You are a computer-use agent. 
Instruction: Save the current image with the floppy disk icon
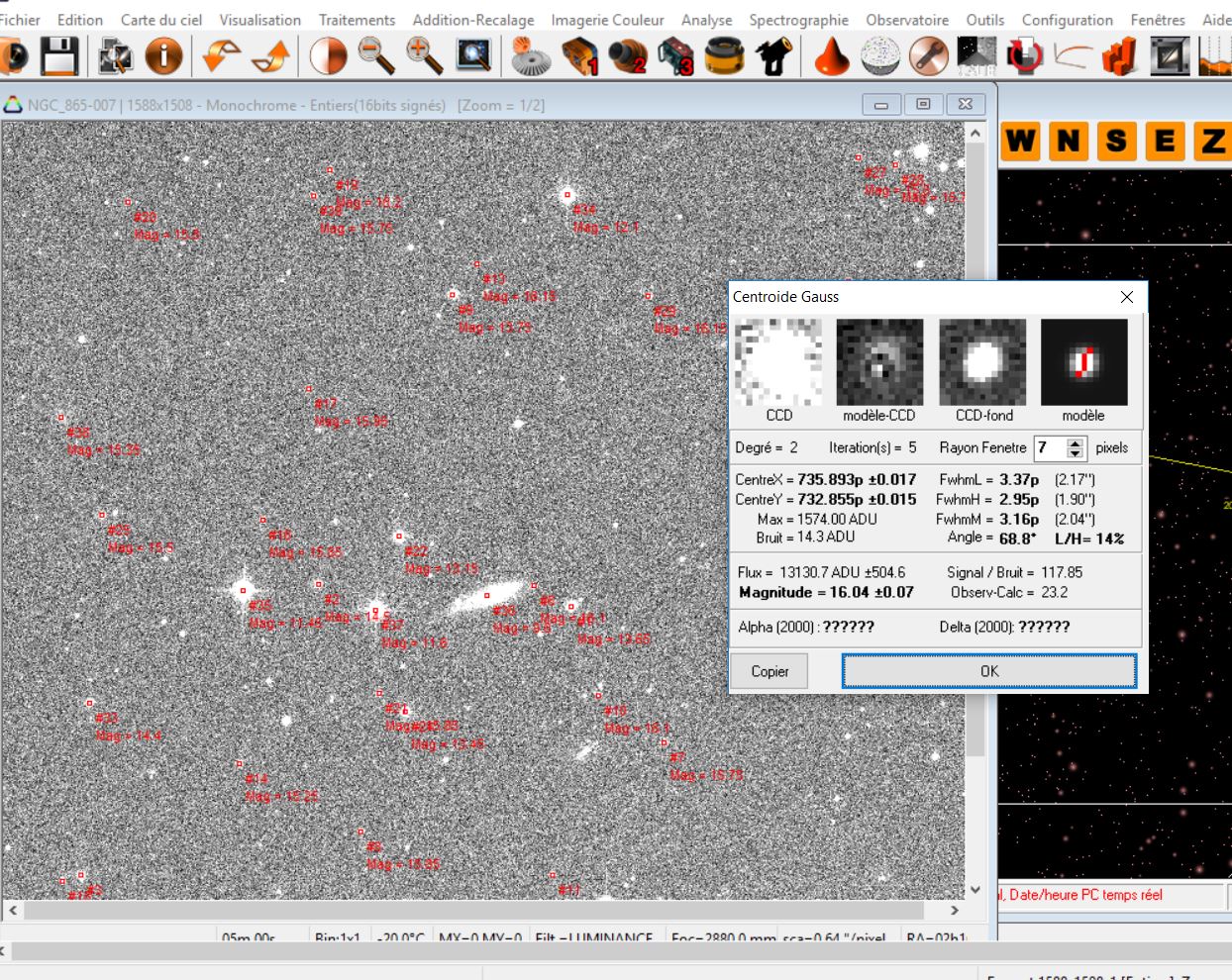point(61,56)
